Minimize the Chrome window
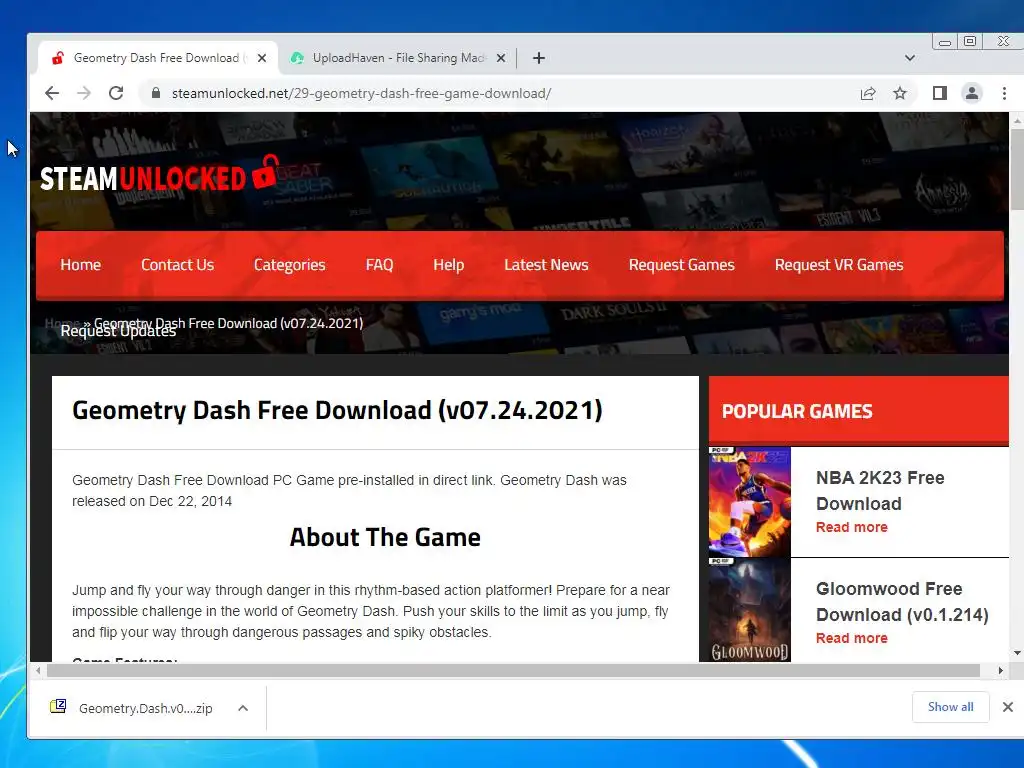 (x=945, y=42)
